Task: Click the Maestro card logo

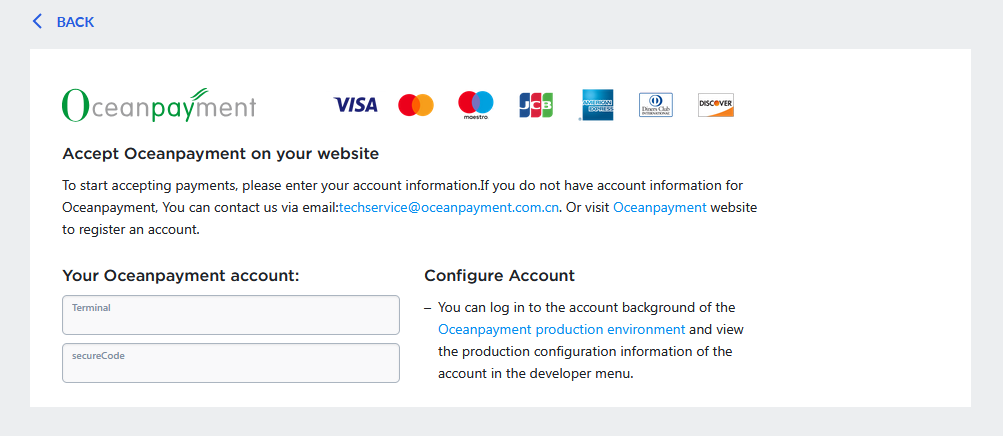Action: click(476, 104)
